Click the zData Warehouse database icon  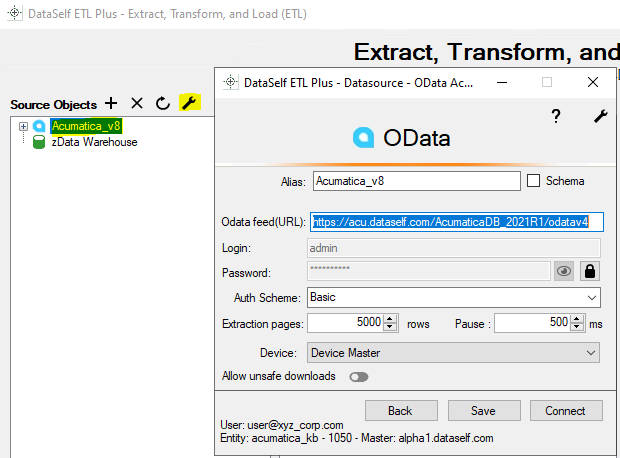39,142
